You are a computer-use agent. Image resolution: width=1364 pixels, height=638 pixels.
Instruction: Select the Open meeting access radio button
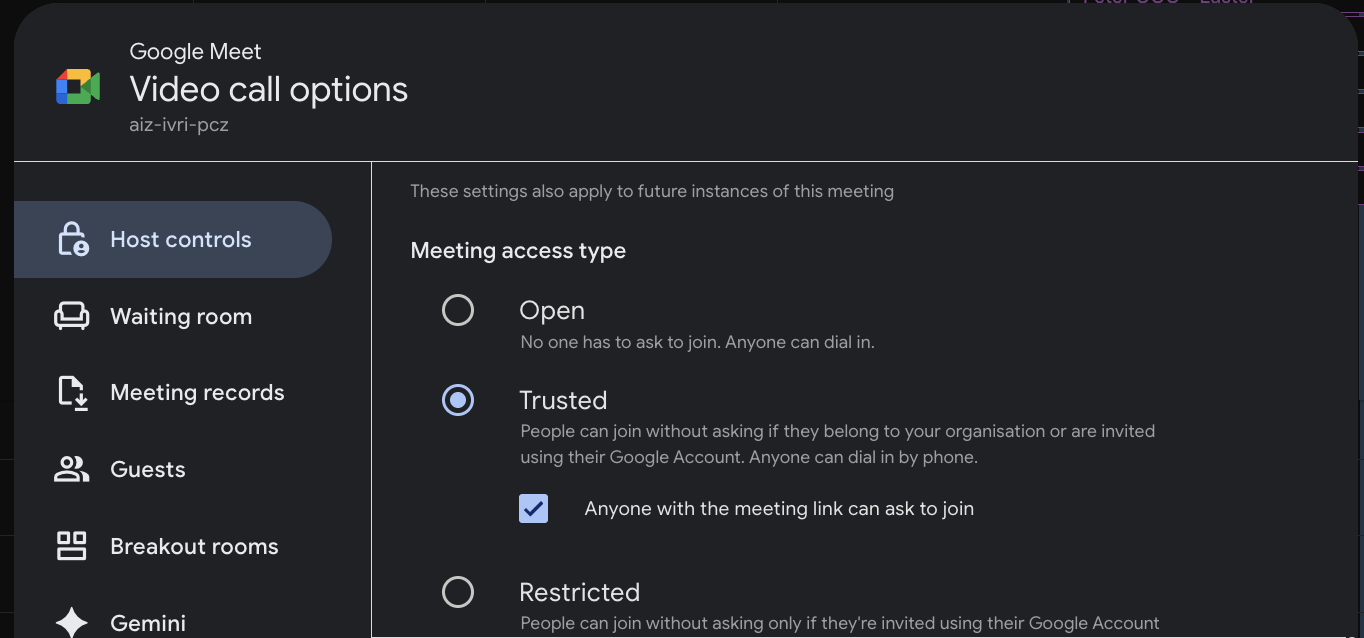457,310
